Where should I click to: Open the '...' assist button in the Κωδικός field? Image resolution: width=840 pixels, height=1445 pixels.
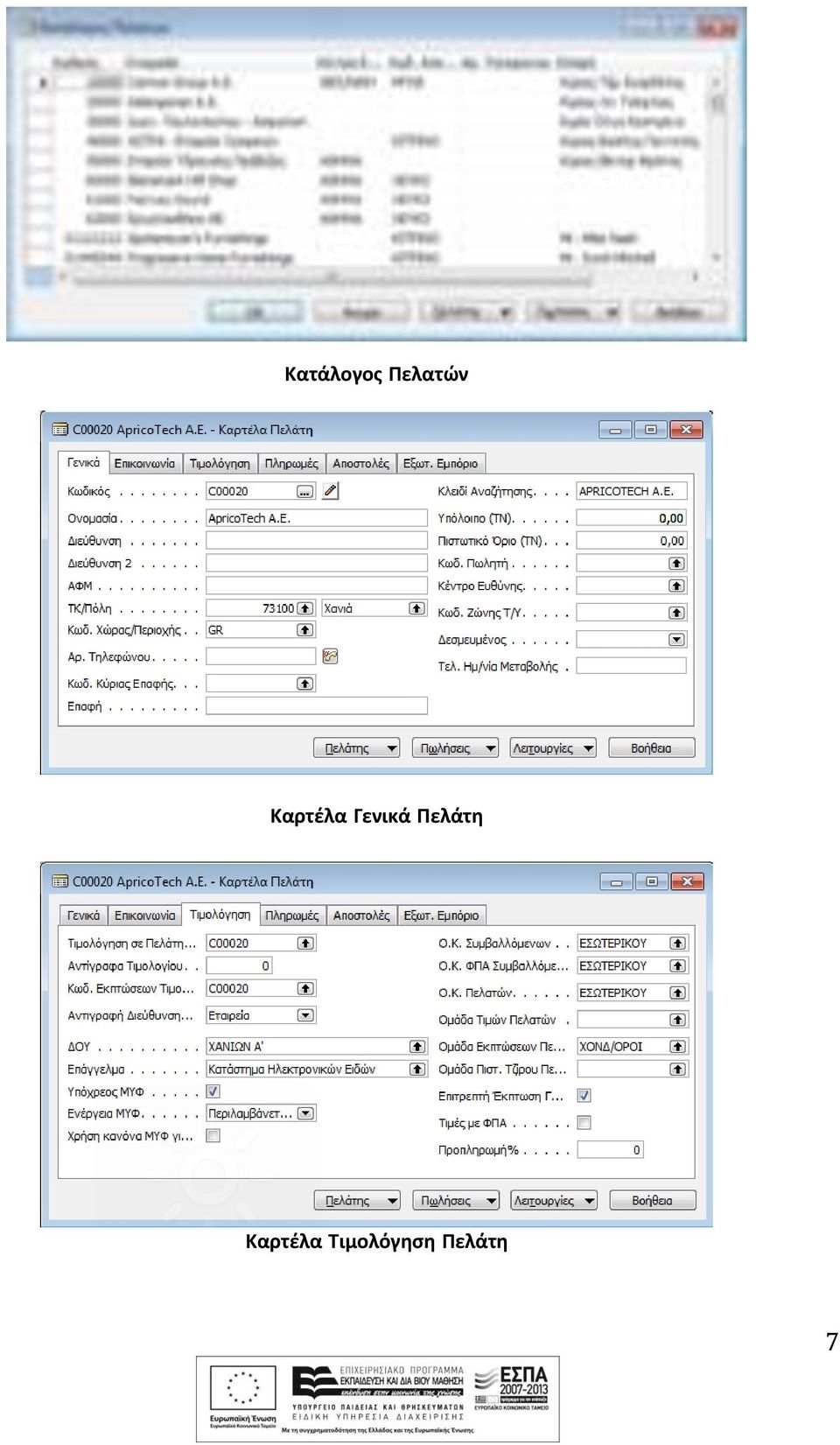pyautogui.click(x=304, y=492)
